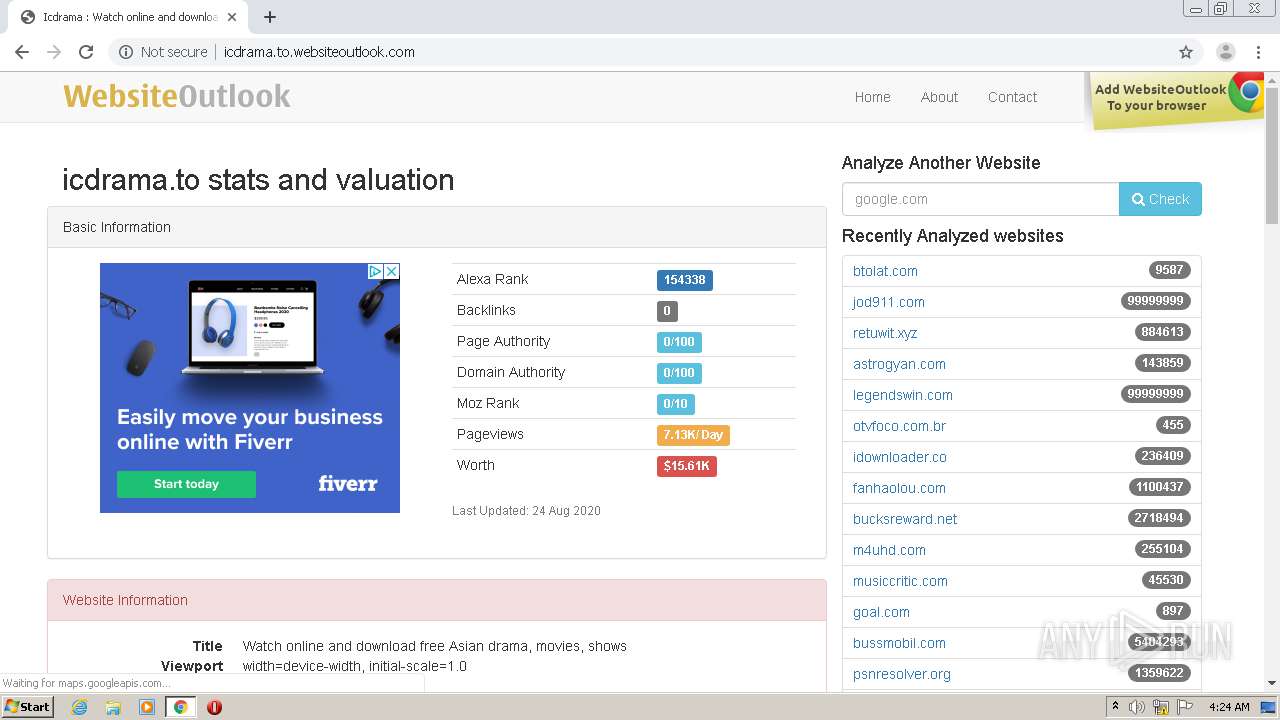Click the Moz Rank 0/10 badge
Image resolution: width=1280 pixels, height=720 pixels.
coord(676,404)
